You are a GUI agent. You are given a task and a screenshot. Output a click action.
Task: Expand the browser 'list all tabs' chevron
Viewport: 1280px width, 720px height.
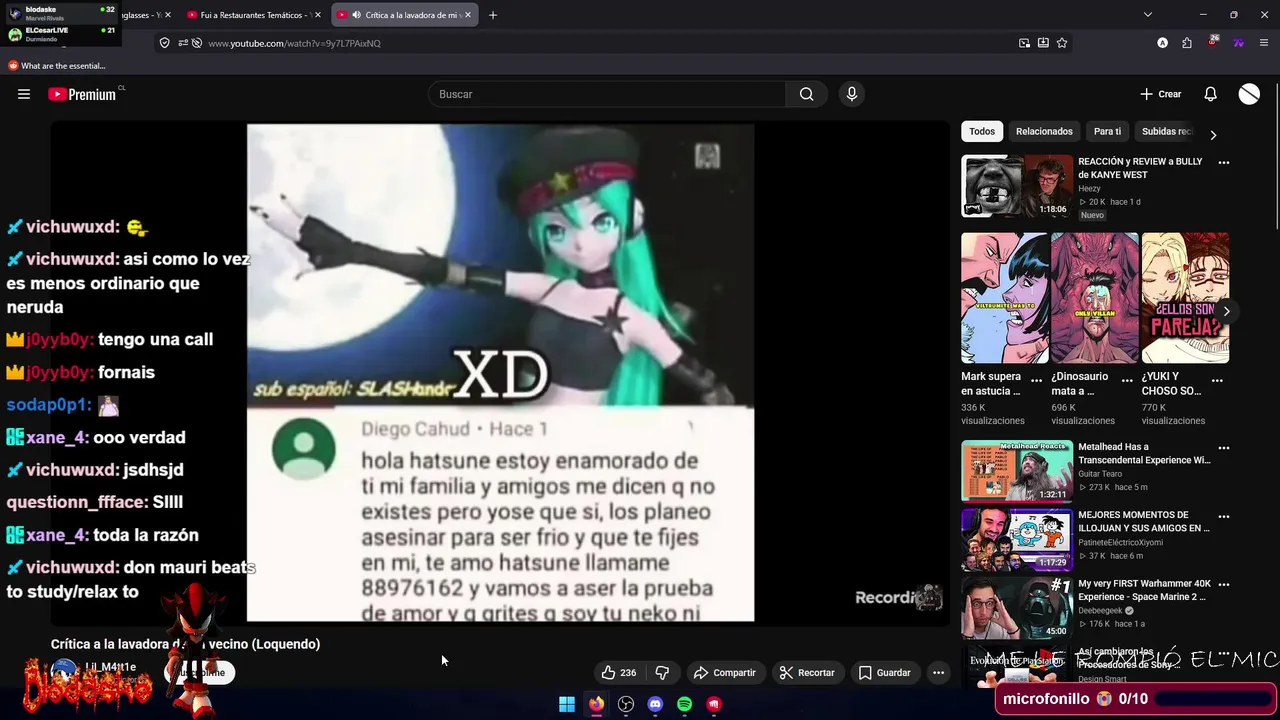[1148, 15]
